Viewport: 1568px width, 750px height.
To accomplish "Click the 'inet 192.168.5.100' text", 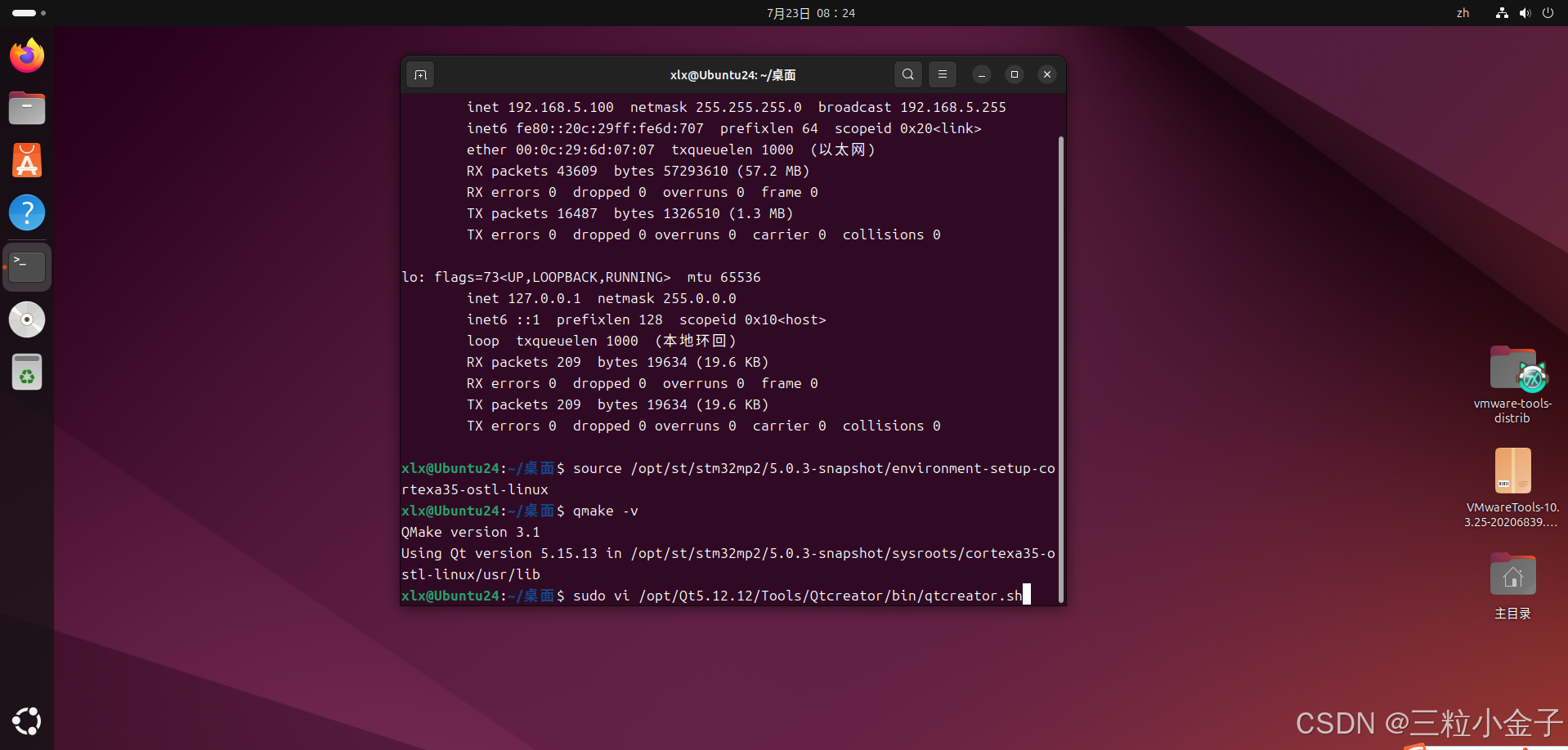I will (540, 107).
